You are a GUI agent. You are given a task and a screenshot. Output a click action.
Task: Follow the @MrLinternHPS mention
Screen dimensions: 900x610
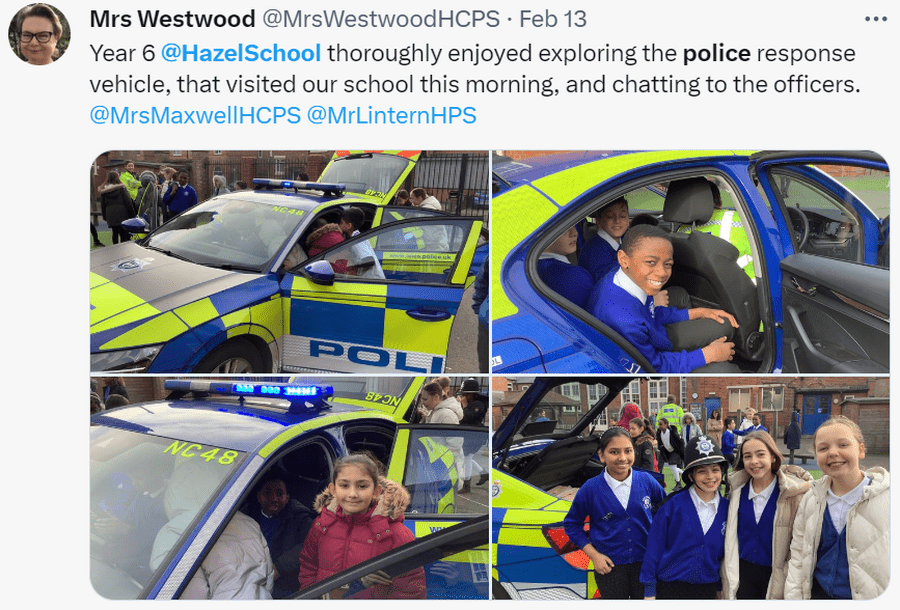391,115
